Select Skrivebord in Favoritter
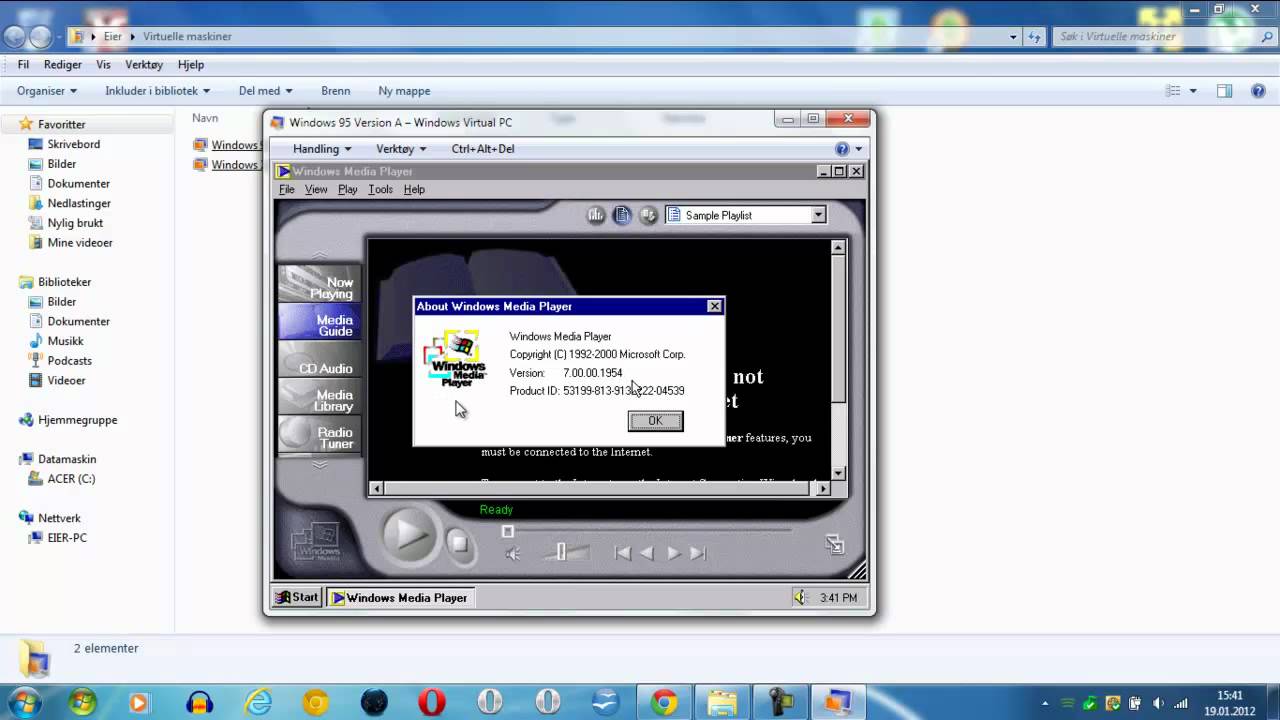Image resolution: width=1280 pixels, height=720 pixels. 74,144
